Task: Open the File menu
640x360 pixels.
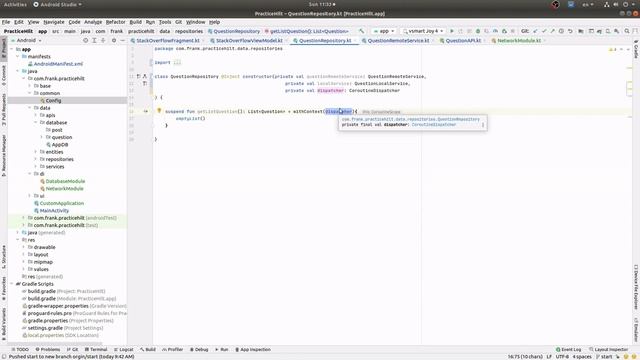Action: [x=6, y=22]
